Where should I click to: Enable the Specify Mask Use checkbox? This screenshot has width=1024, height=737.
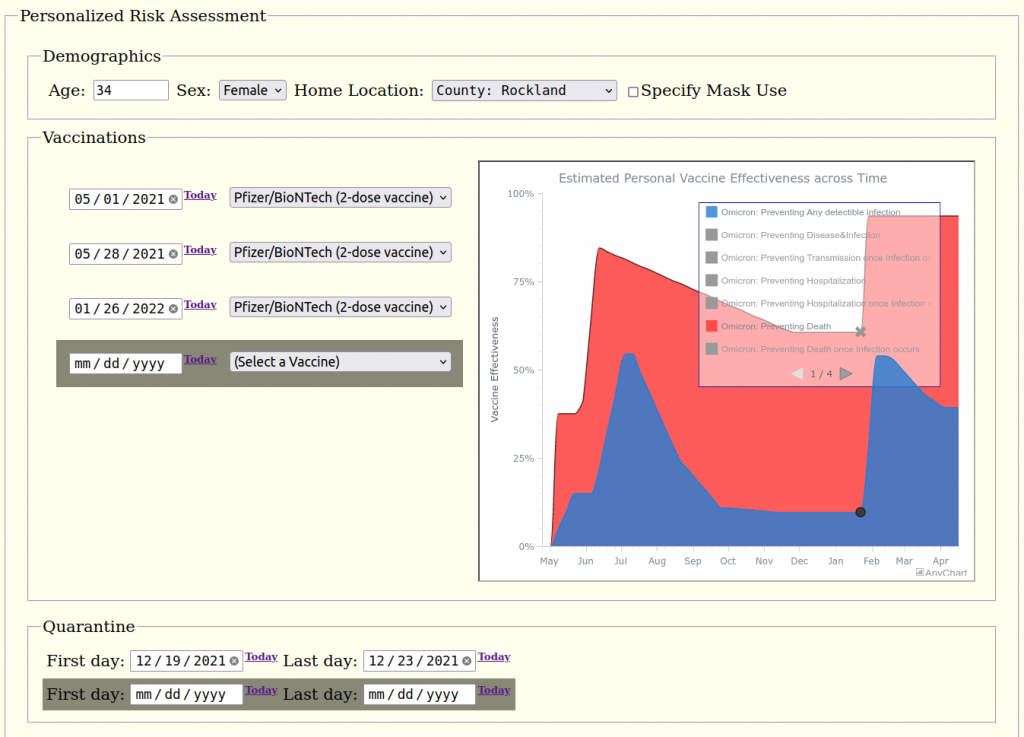pos(633,91)
